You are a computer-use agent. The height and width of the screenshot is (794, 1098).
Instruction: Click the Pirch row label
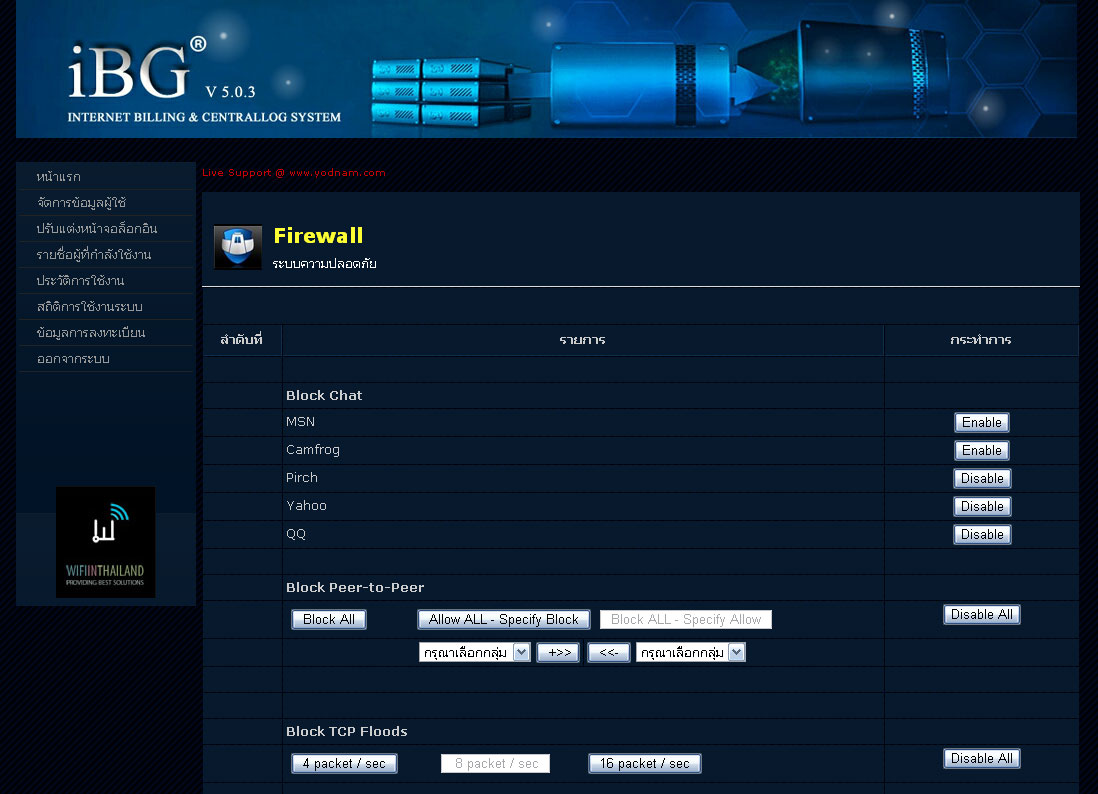pyautogui.click(x=302, y=478)
